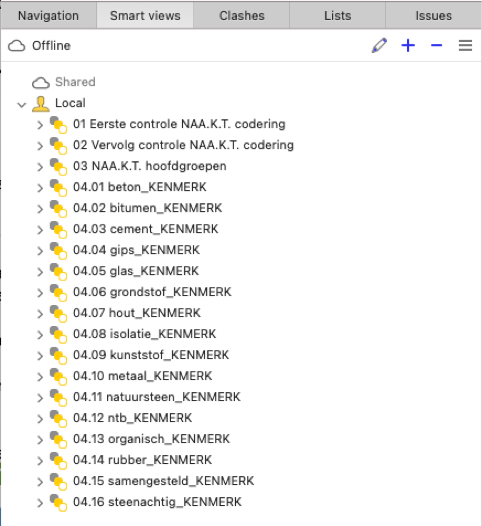Expand the 04.07 hout_KENMERK set
The image size is (482, 526).
pos(40,314)
